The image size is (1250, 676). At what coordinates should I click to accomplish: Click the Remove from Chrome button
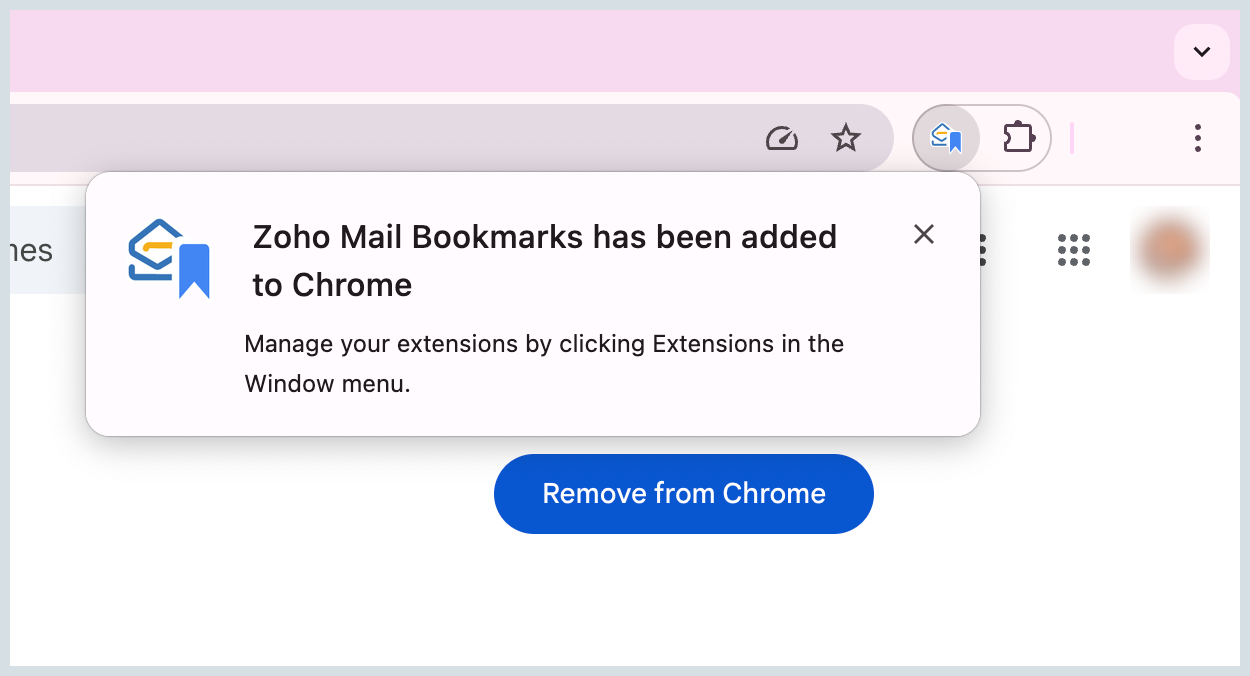pos(683,493)
